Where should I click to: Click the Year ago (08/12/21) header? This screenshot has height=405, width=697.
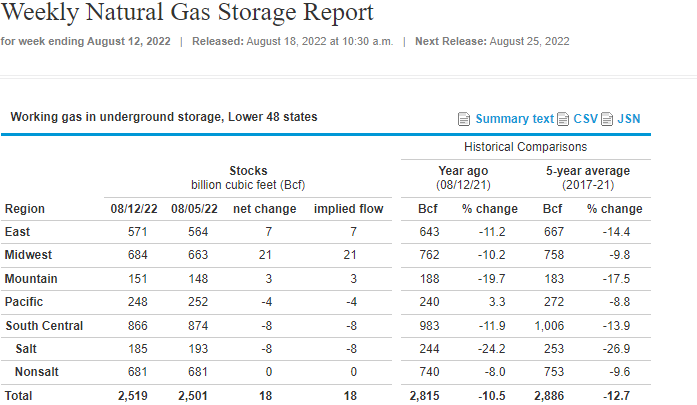tap(463, 177)
